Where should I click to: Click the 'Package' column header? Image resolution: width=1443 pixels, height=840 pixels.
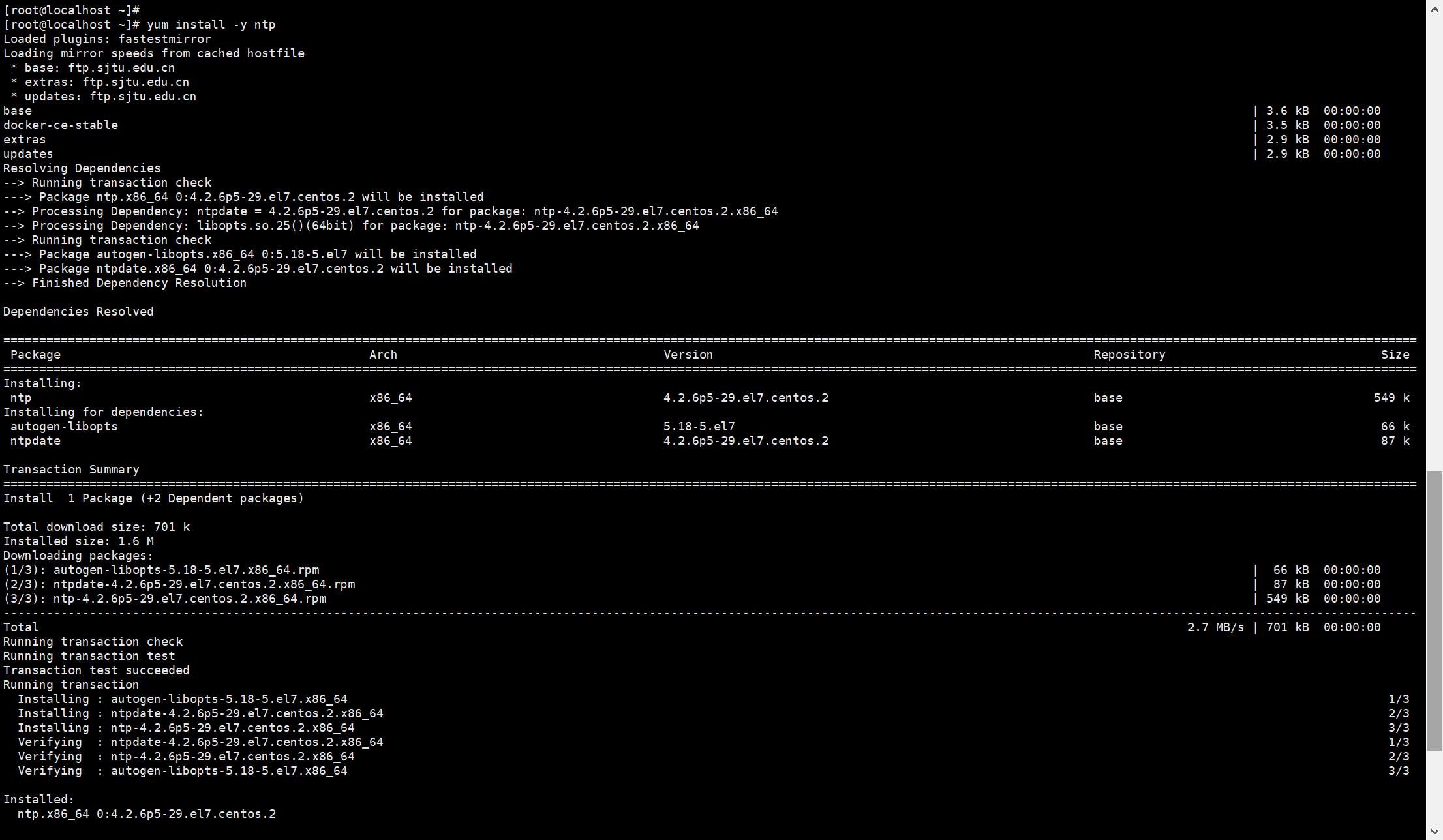35,355
